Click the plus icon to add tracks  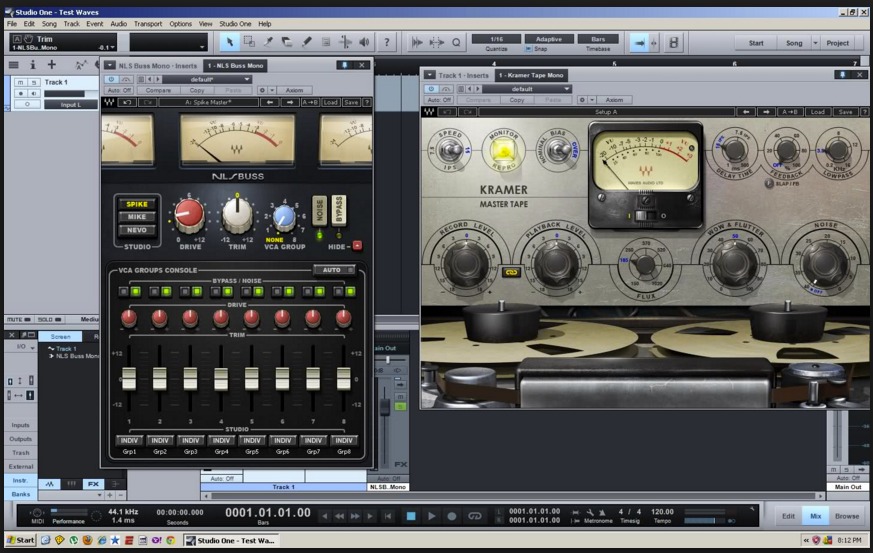[51, 65]
